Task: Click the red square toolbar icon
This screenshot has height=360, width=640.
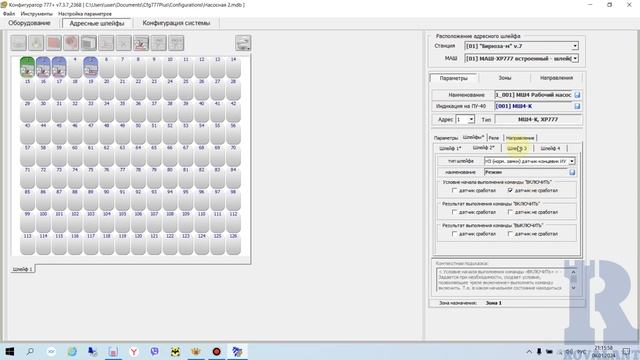Action: pyautogui.click(x=54, y=43)
